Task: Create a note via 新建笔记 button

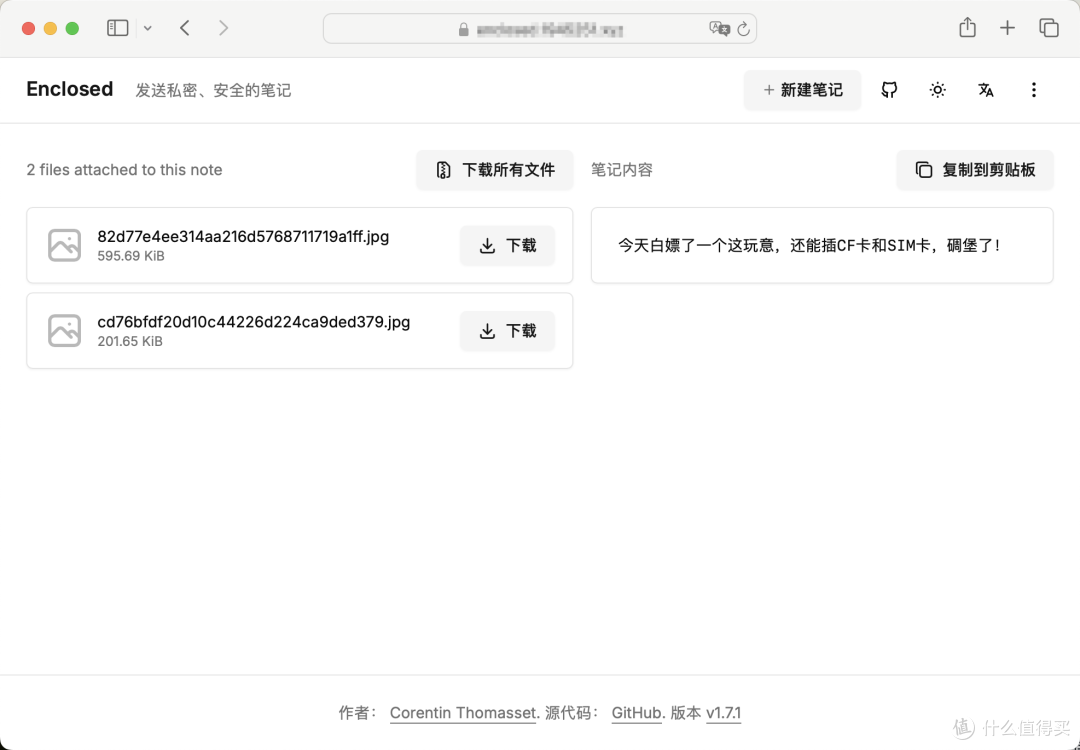Action: (x=802, y=90)
